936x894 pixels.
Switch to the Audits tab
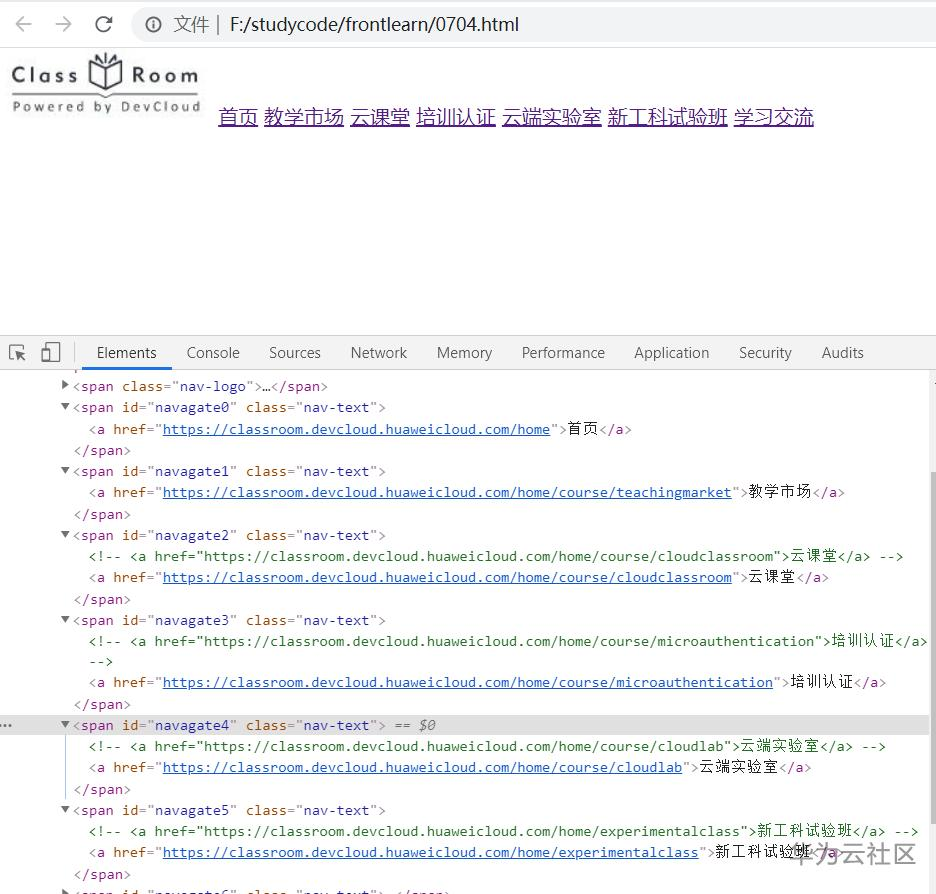842,353
